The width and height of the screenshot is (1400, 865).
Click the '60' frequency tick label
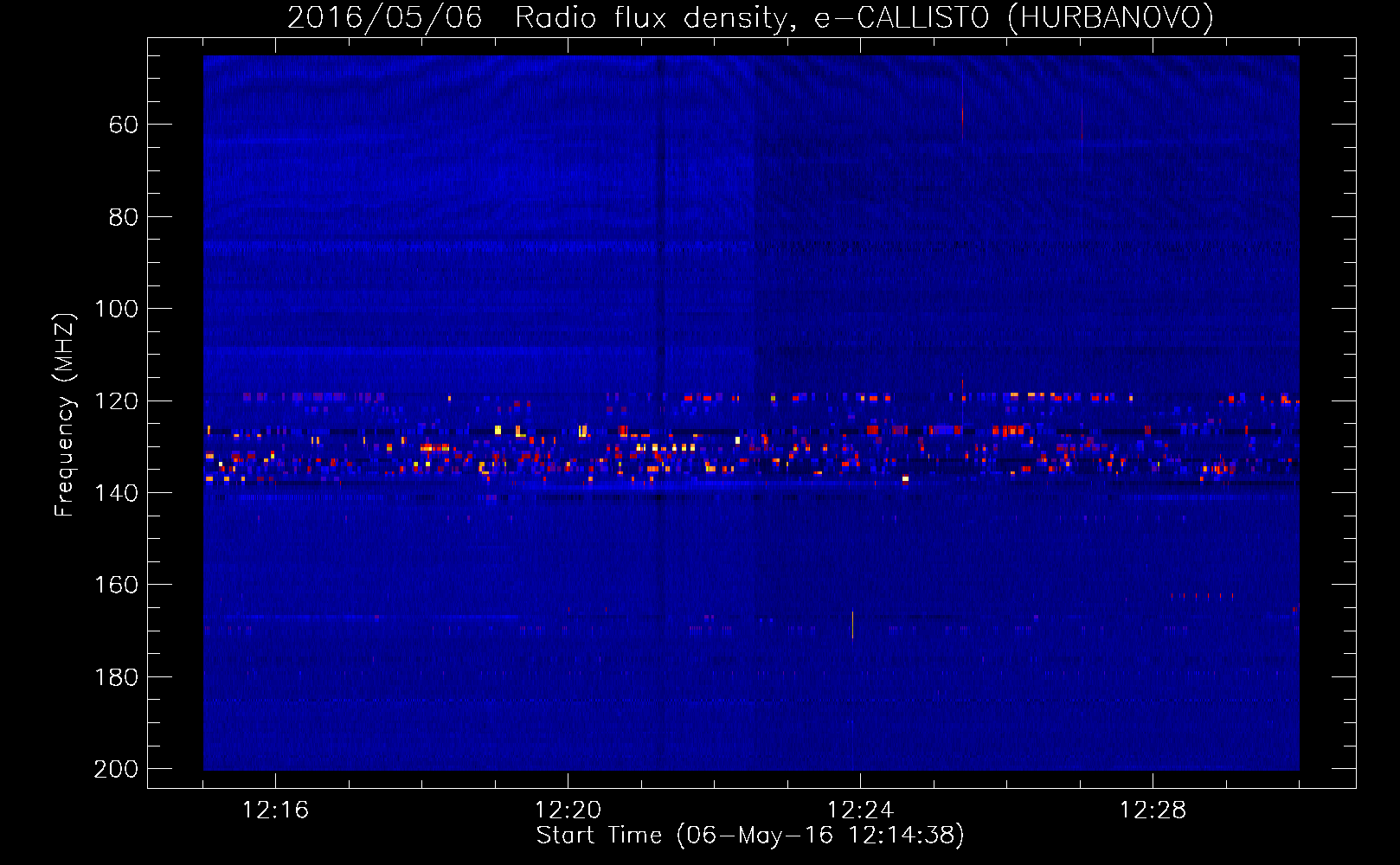124,125
